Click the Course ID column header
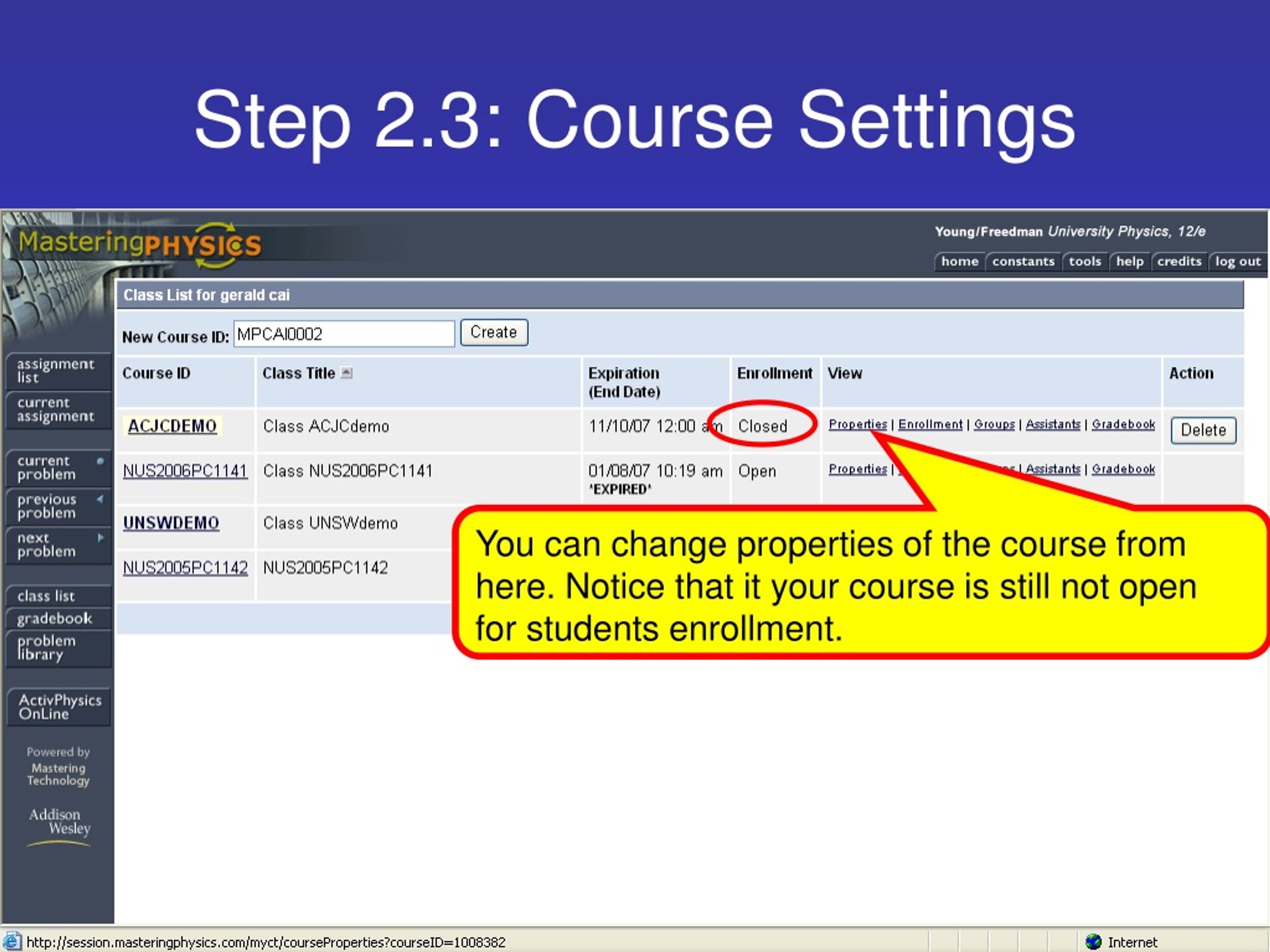 pos(156,373)
